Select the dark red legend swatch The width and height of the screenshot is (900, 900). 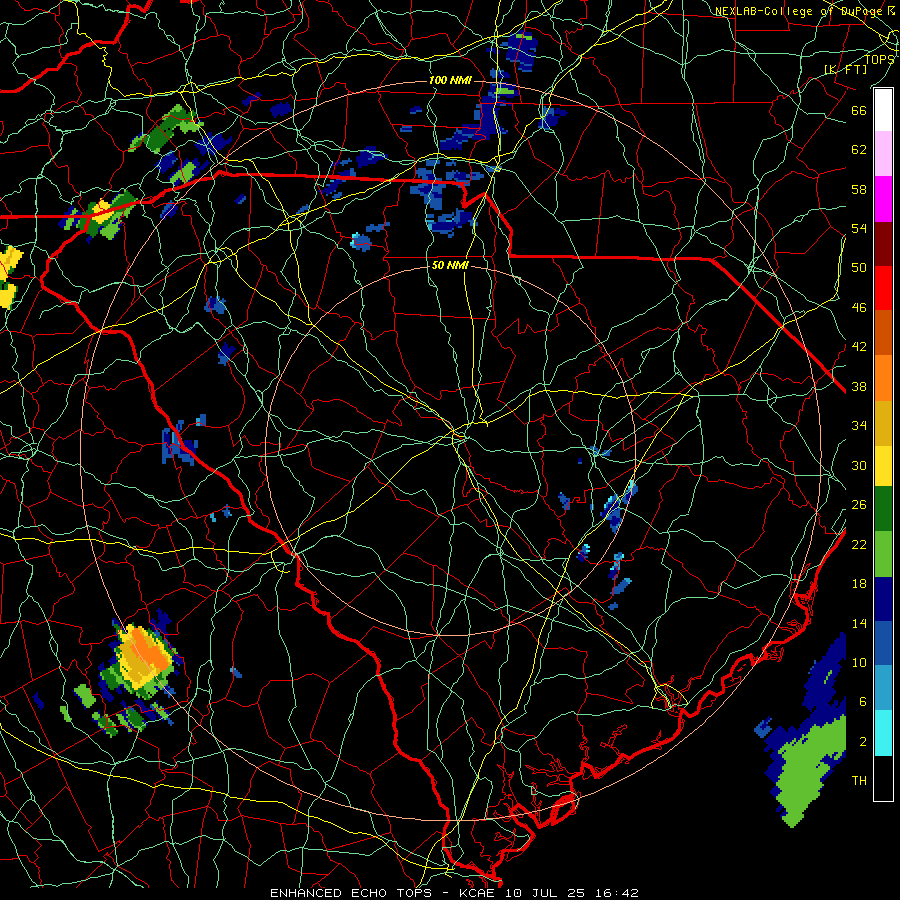coord(883,244)
